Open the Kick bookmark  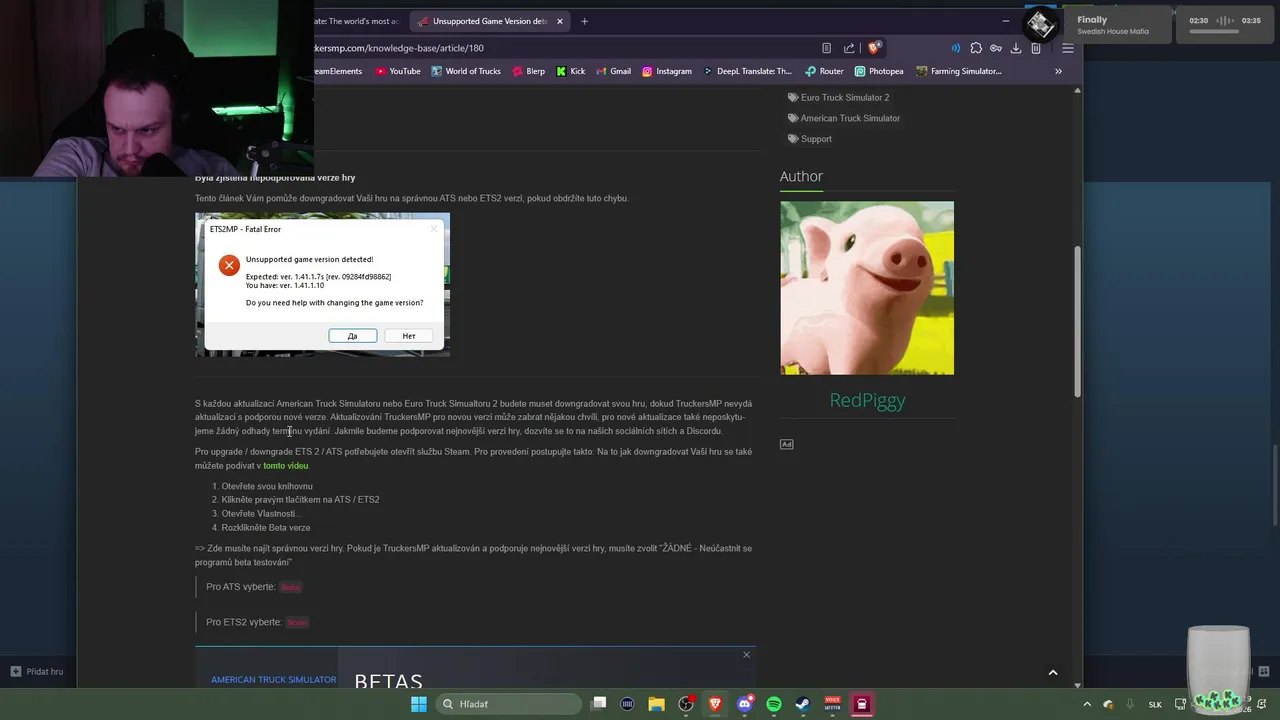[x=571, y=71]
